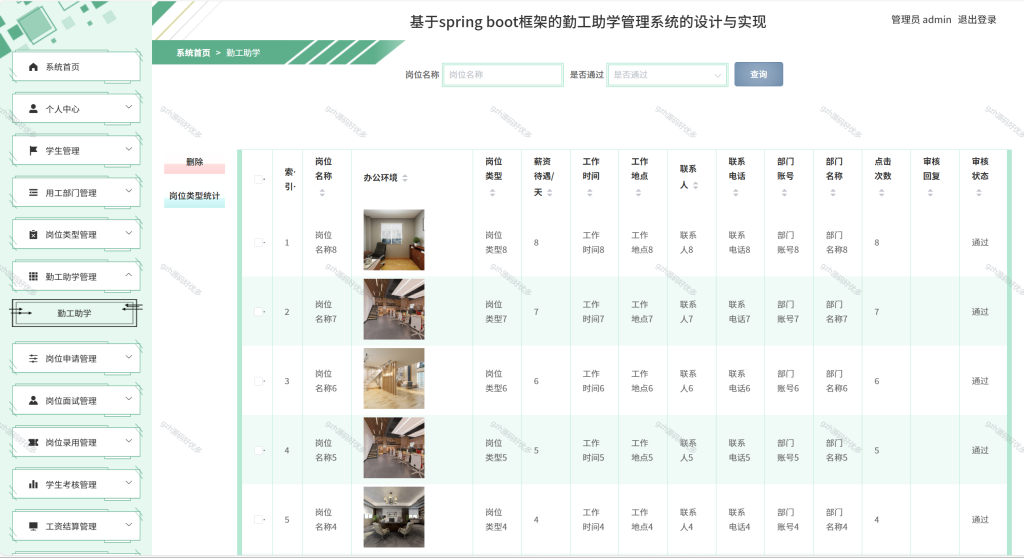Check the row for 岗位名称7
Screen dimensions: 1024x558
click(259, 312)
